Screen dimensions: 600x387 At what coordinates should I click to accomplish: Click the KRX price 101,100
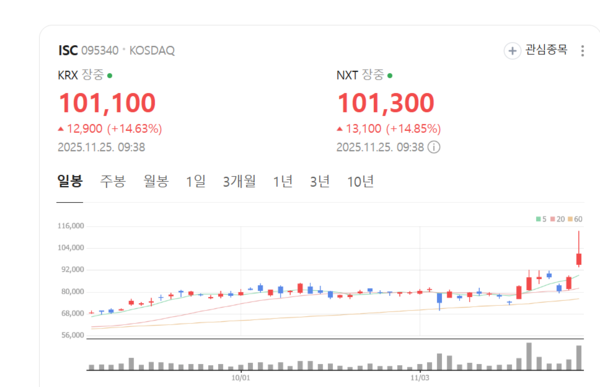(x=107, y=103)
